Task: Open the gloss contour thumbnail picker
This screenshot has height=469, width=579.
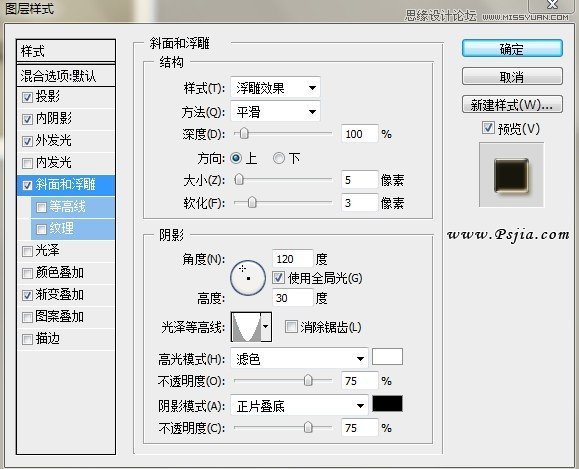Action: pyautogui.click(x=246, y=327)
